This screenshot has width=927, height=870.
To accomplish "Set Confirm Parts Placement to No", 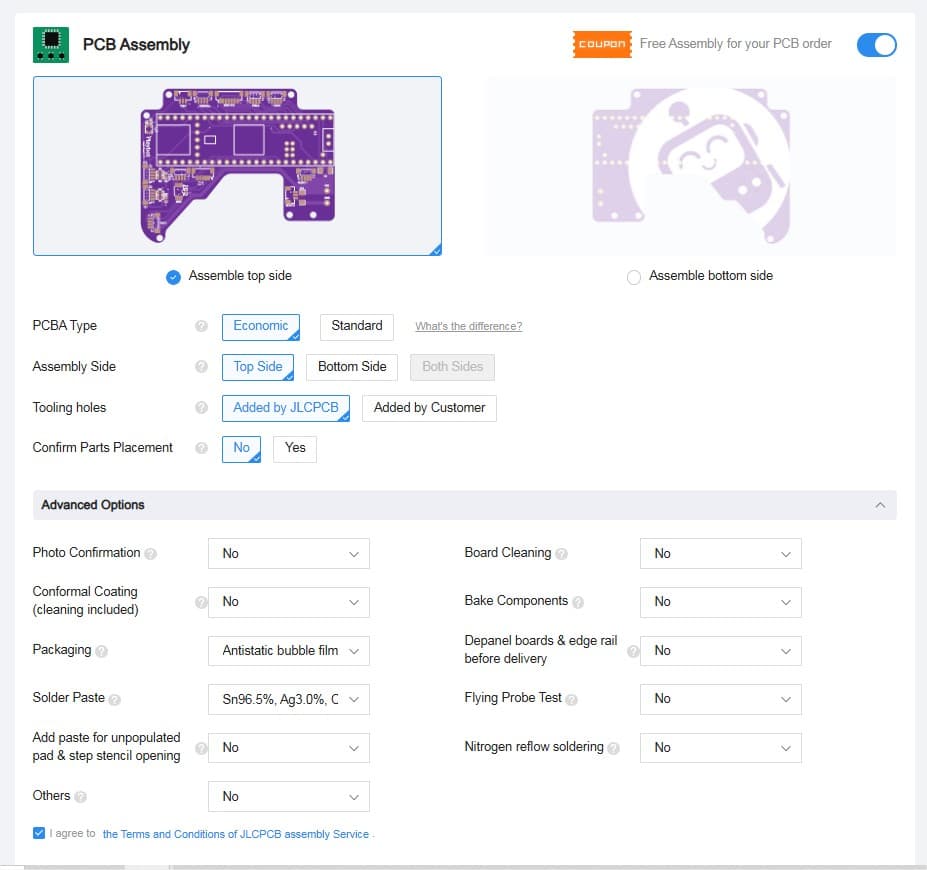I will click(241, 449).
